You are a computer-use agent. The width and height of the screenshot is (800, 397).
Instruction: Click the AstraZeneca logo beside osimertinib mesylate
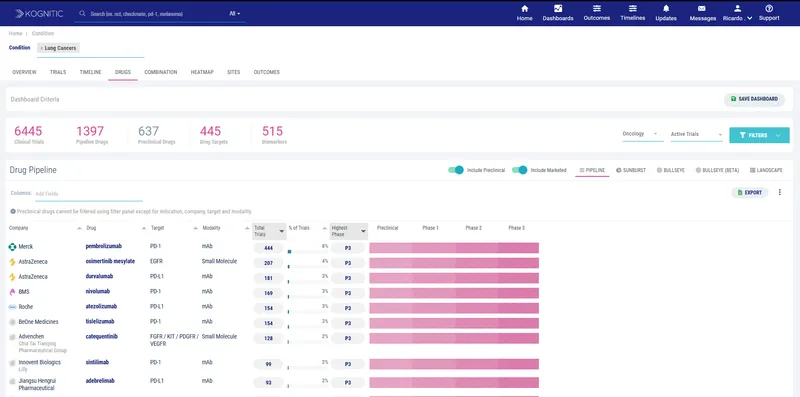pos(12,262)
